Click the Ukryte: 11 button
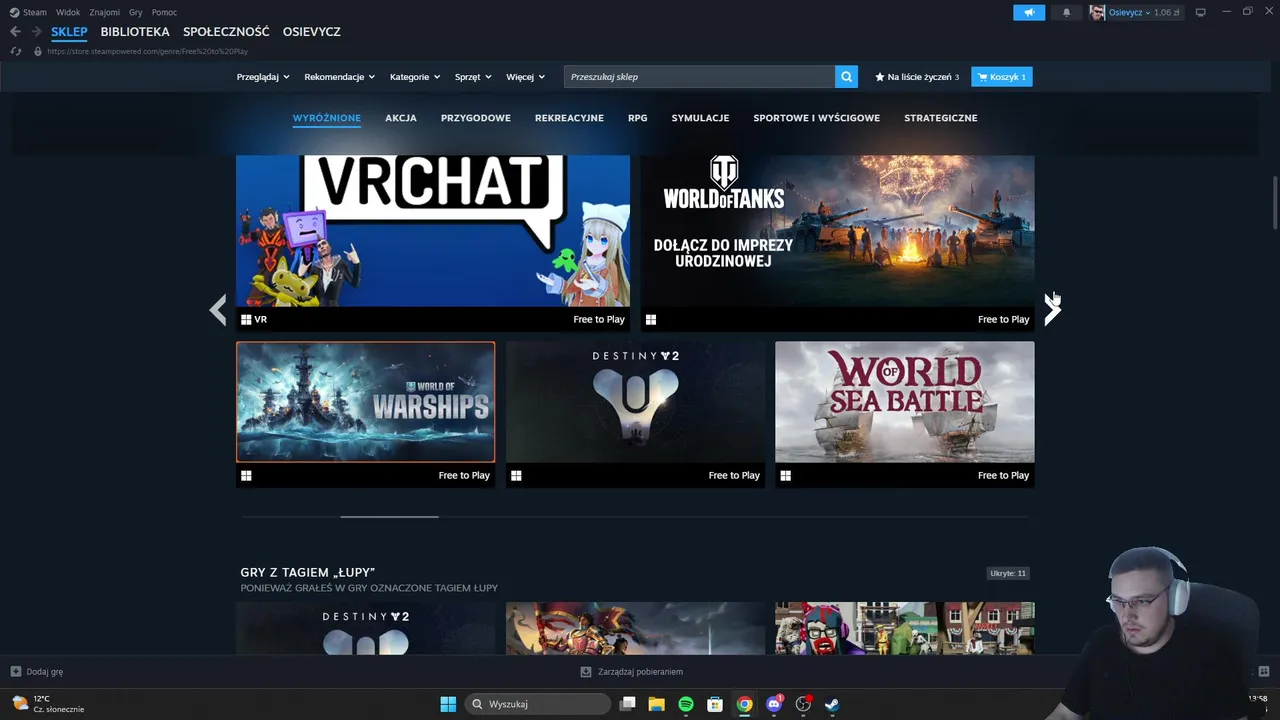The image size is (1280, 720). (1008, 573)
